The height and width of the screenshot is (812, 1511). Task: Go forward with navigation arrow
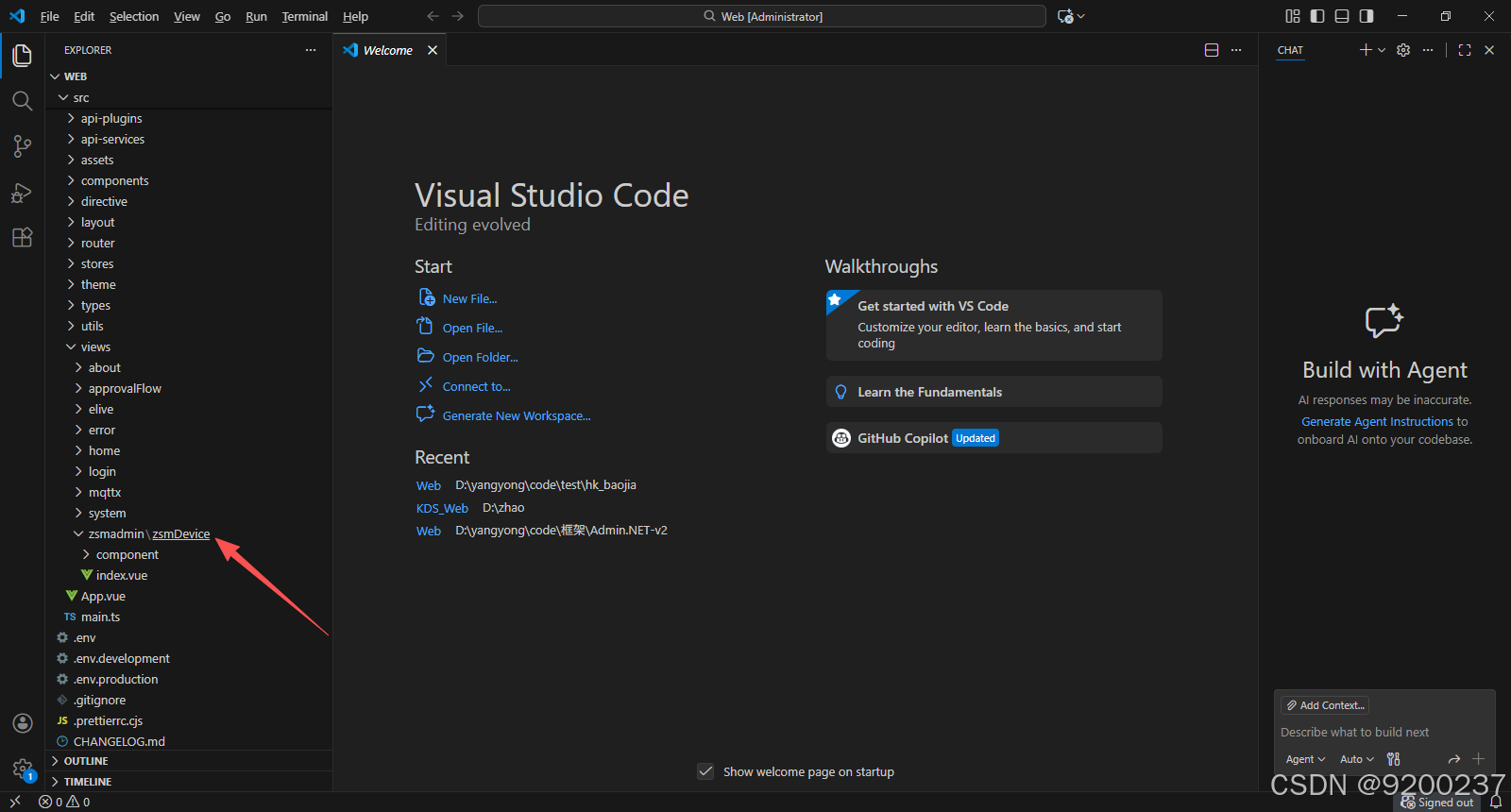[x=458, y=16]
